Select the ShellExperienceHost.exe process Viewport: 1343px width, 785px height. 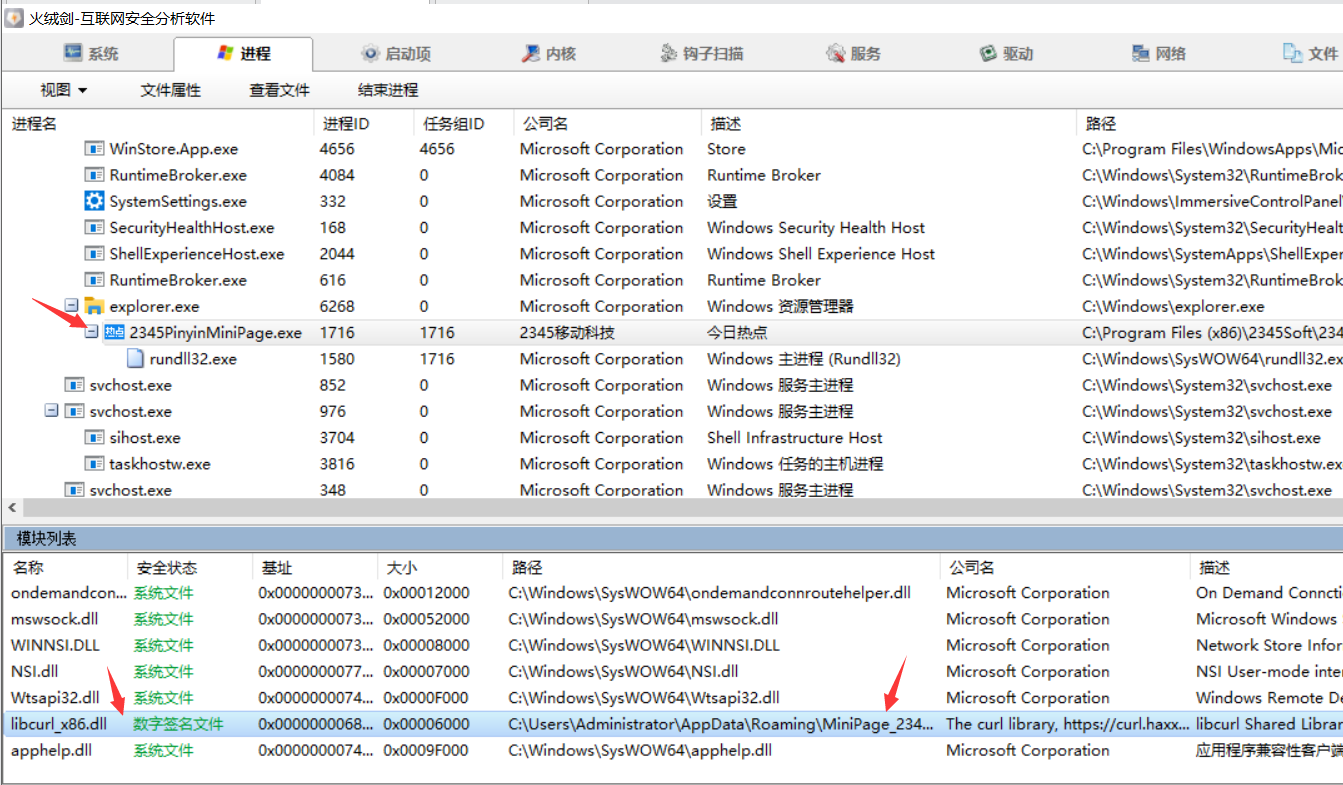[672, 254]
